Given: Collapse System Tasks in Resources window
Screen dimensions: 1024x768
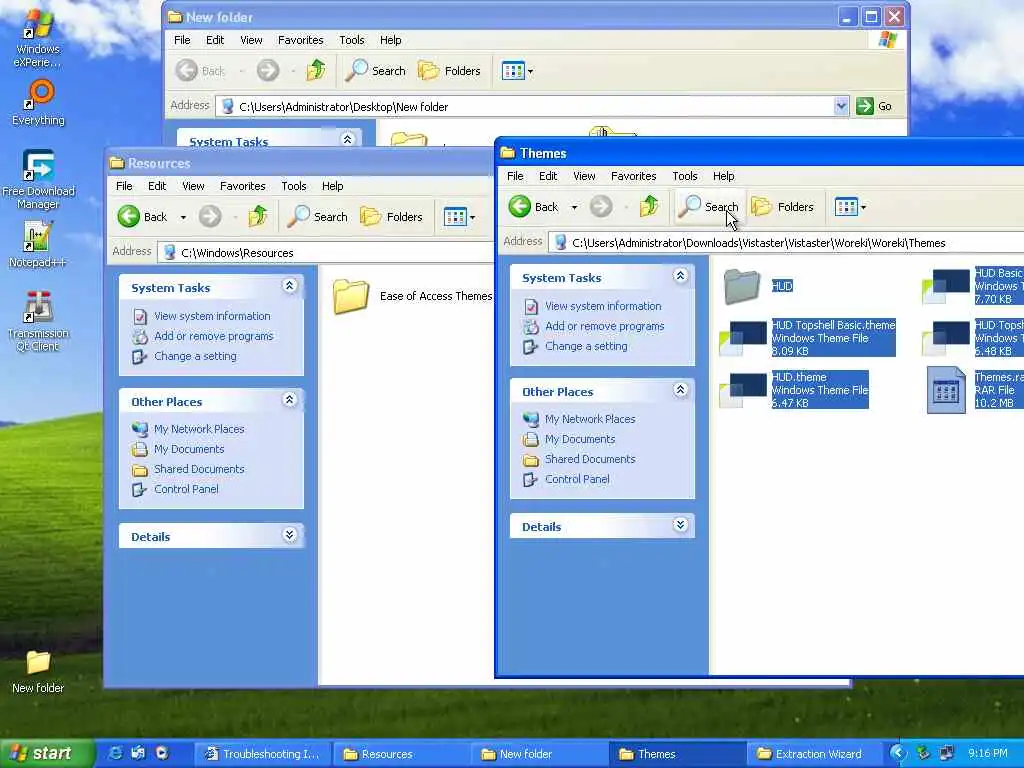Looking at the screenshot, I should (289, 286).
